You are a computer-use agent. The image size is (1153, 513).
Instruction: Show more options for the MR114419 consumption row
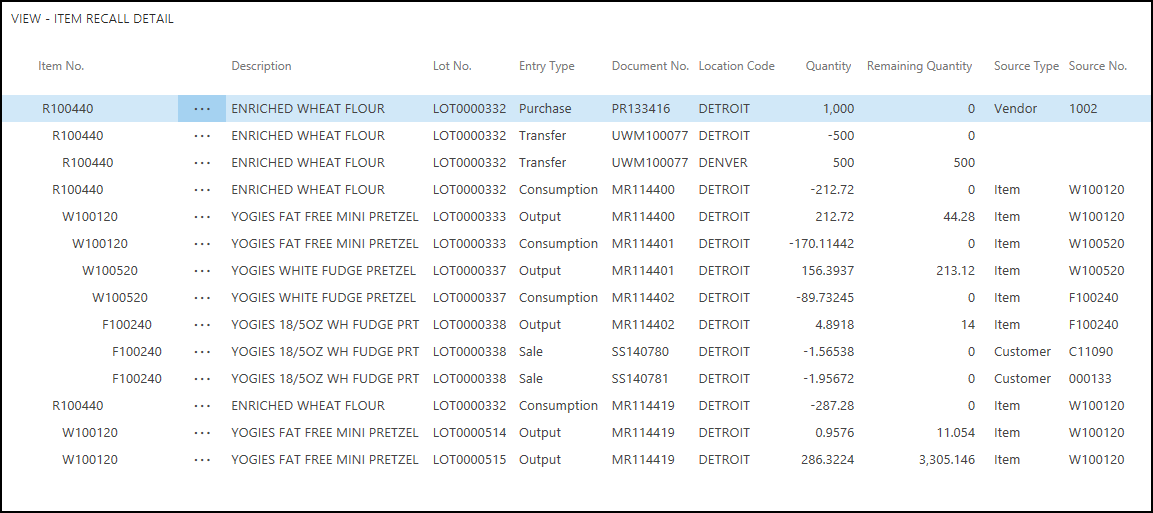tap(202, 406)
